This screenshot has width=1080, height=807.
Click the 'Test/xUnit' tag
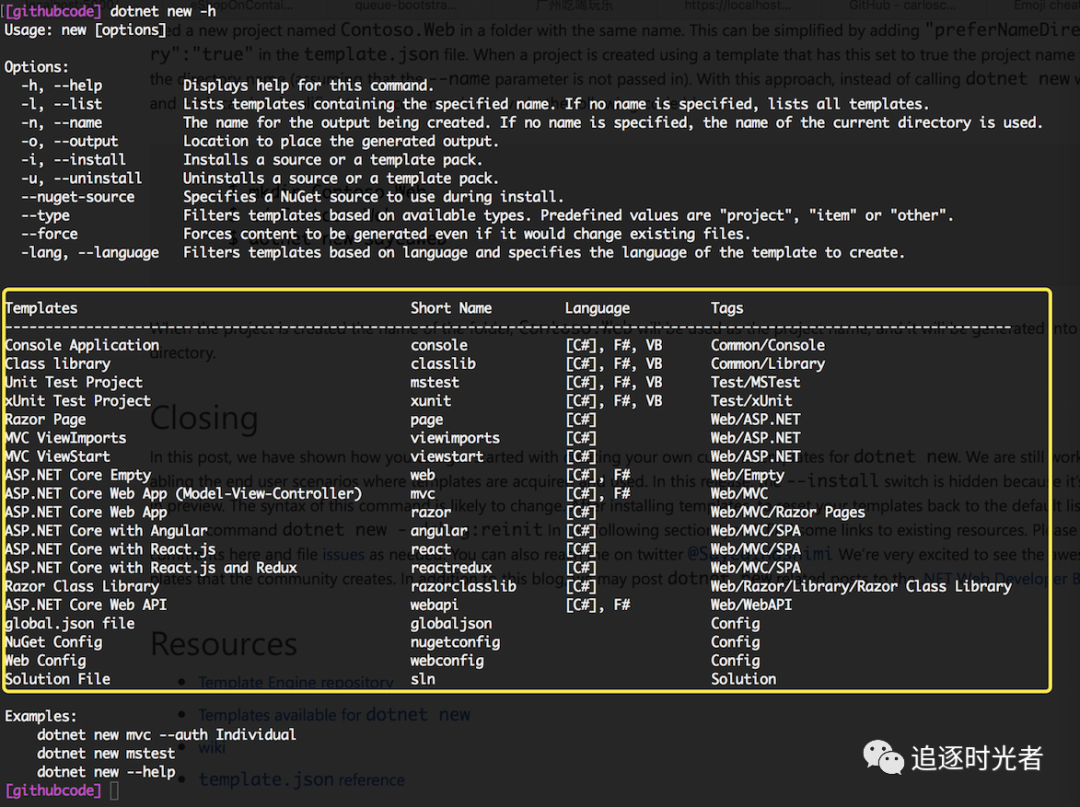(x=751, y=401)
